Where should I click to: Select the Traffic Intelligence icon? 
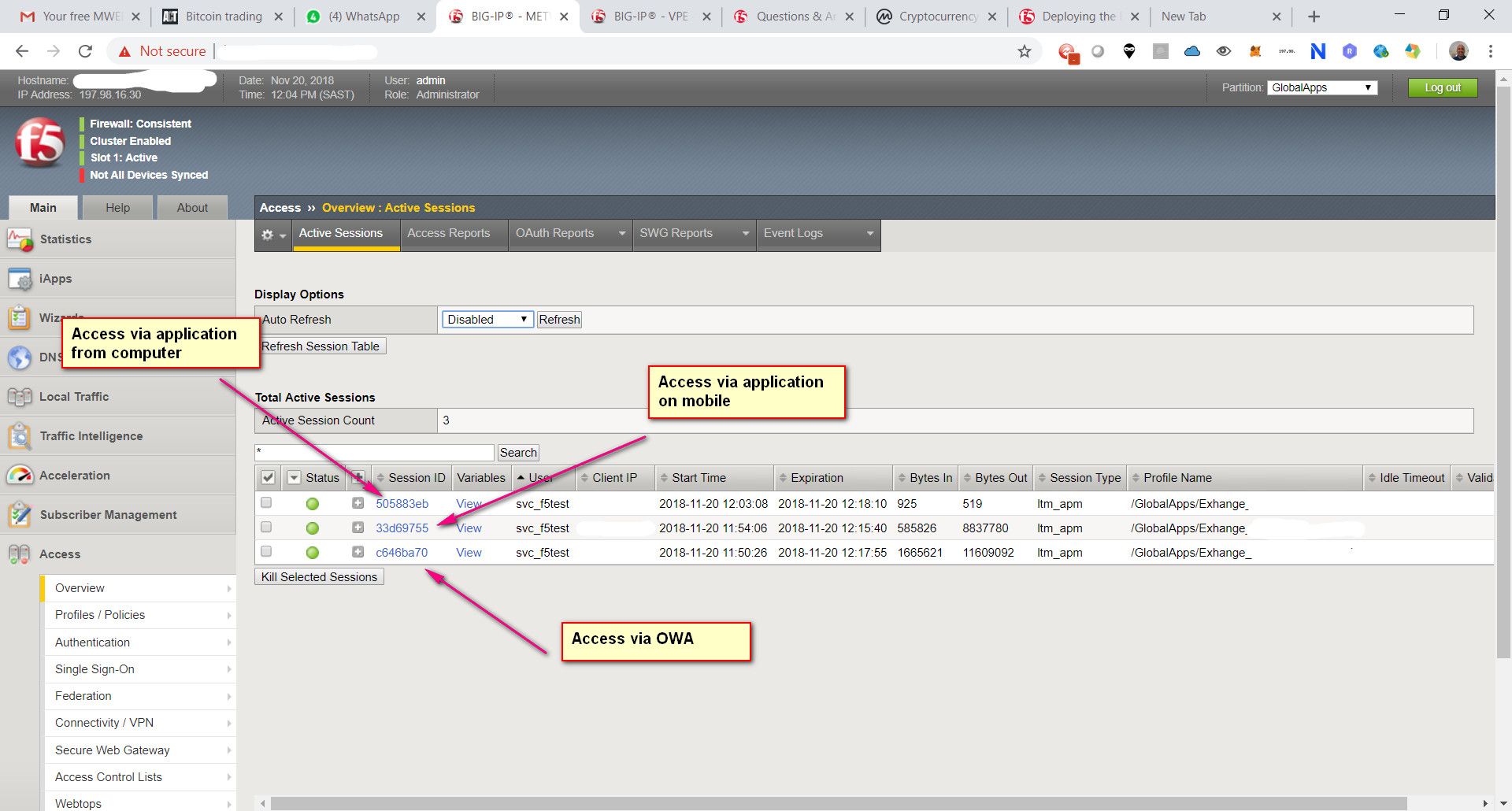[20, 435]
